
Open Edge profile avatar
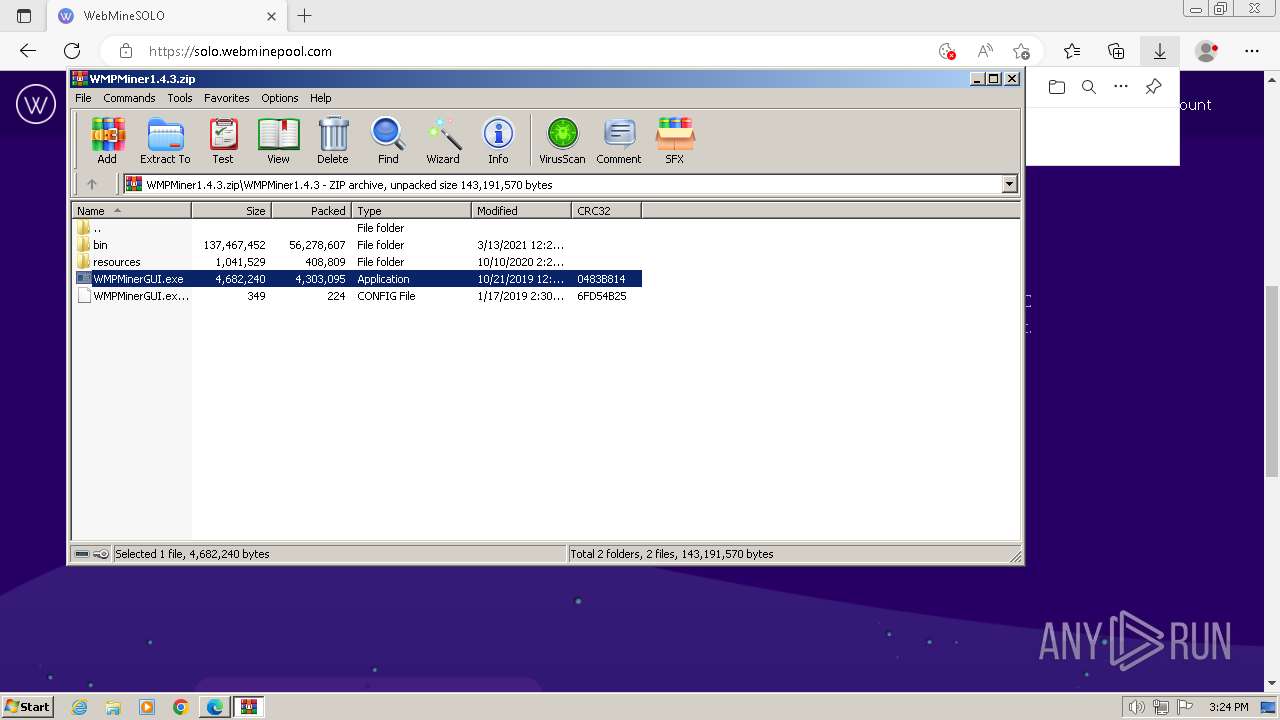1207,51
